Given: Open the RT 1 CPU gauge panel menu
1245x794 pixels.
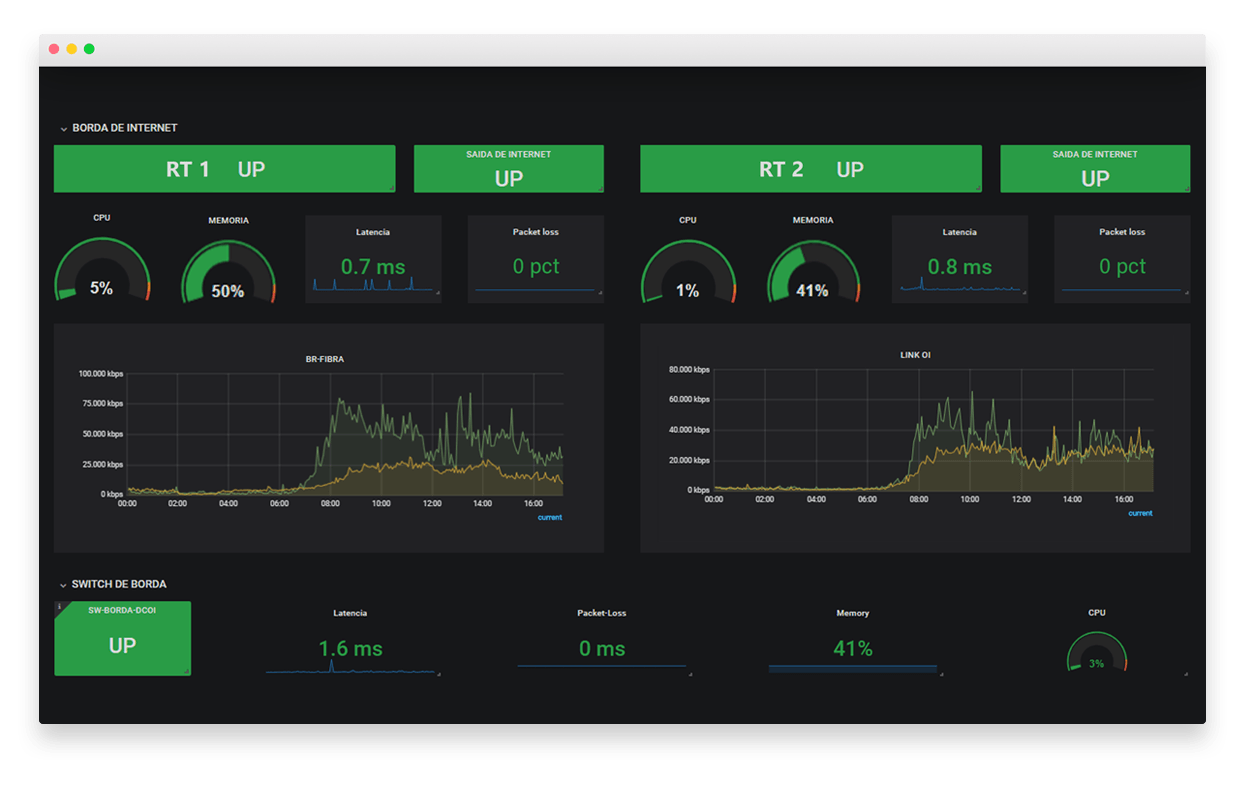Looking at the screenshot, I should pyautogui.click(x=101, y=217).
